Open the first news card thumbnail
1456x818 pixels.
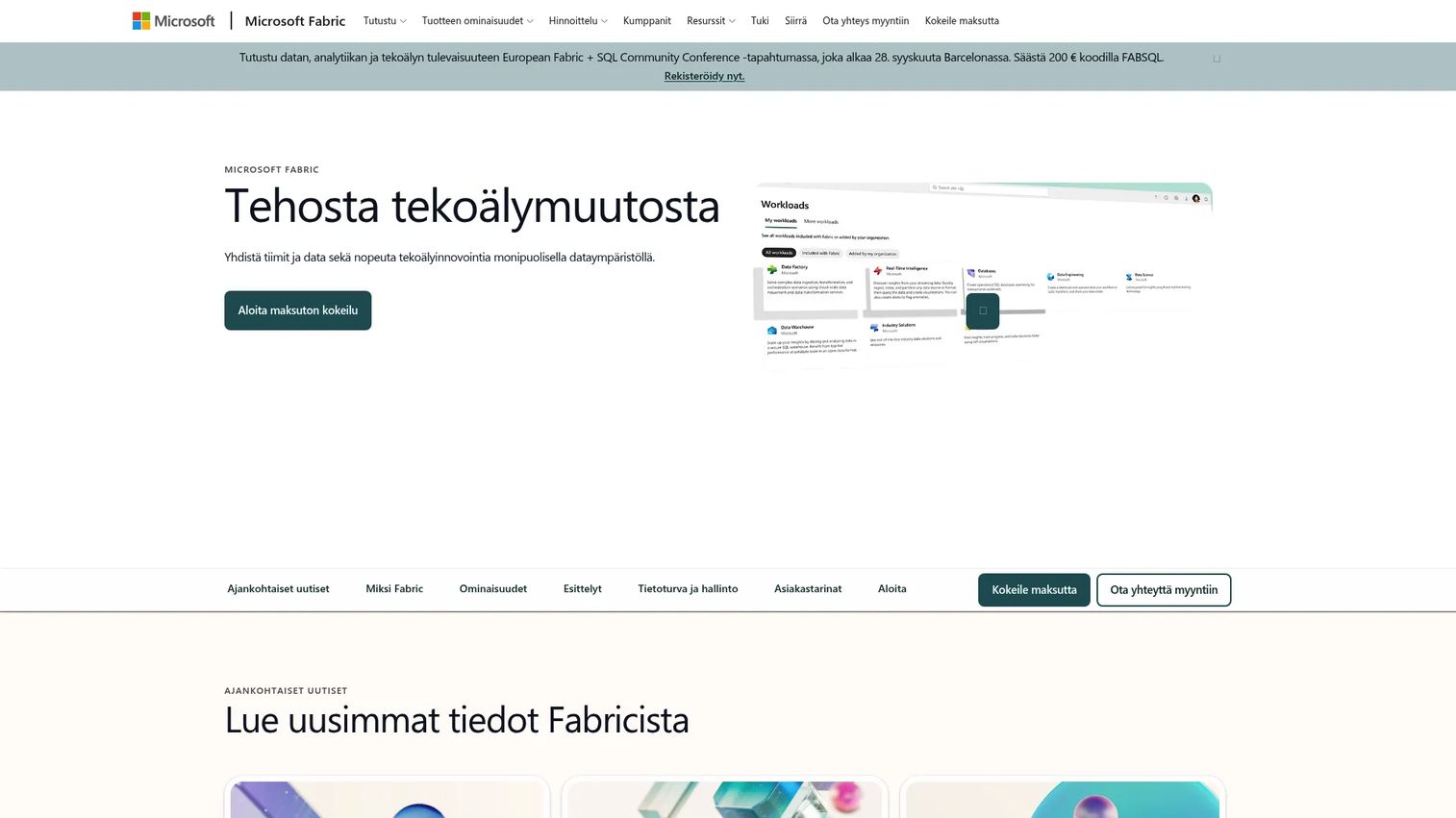click(387, 799)
